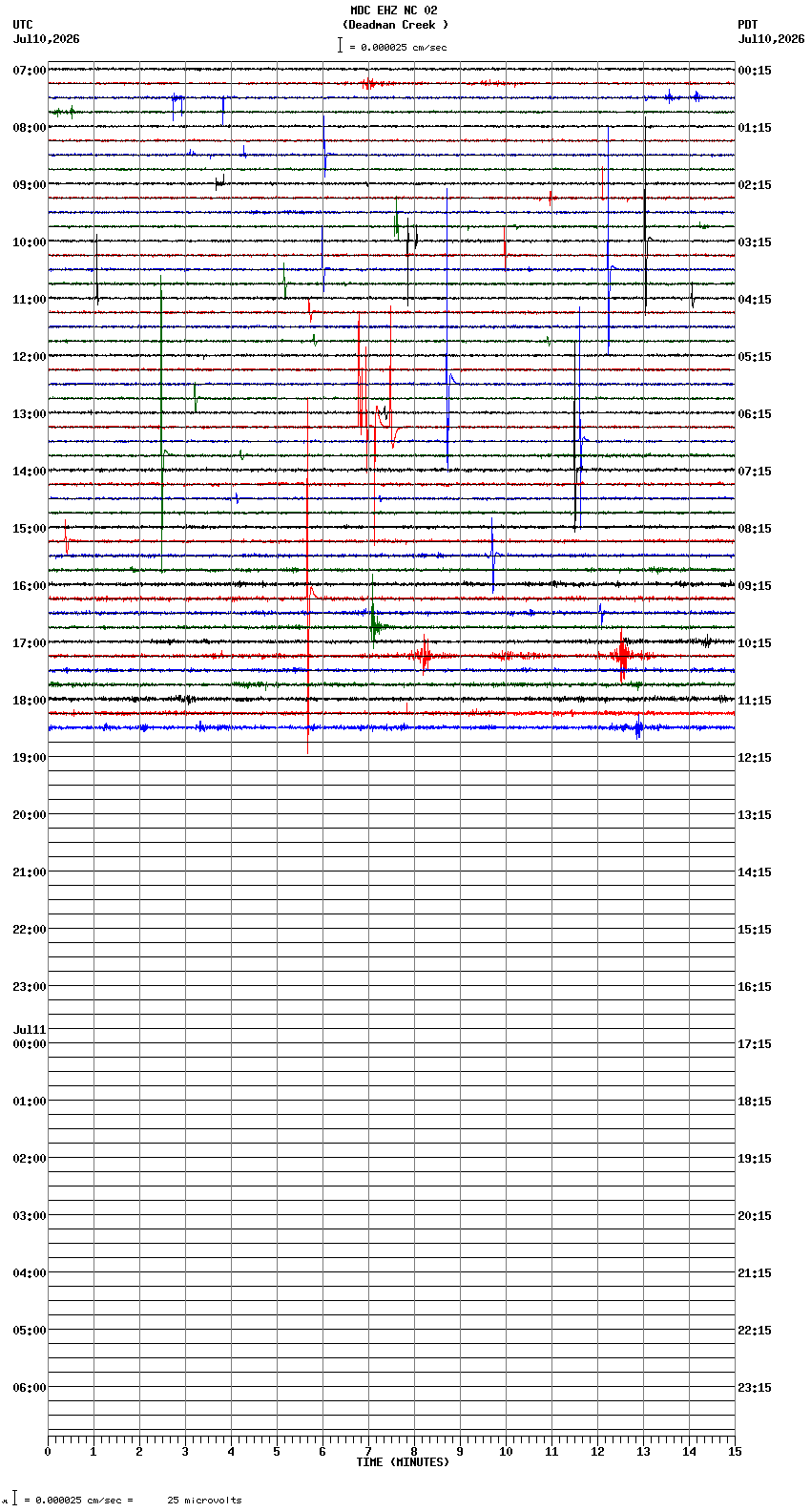Click the scale bar marker icon under the title
Image resolution: width=811 pixels, height=1512 pixels.
point(340,45)
